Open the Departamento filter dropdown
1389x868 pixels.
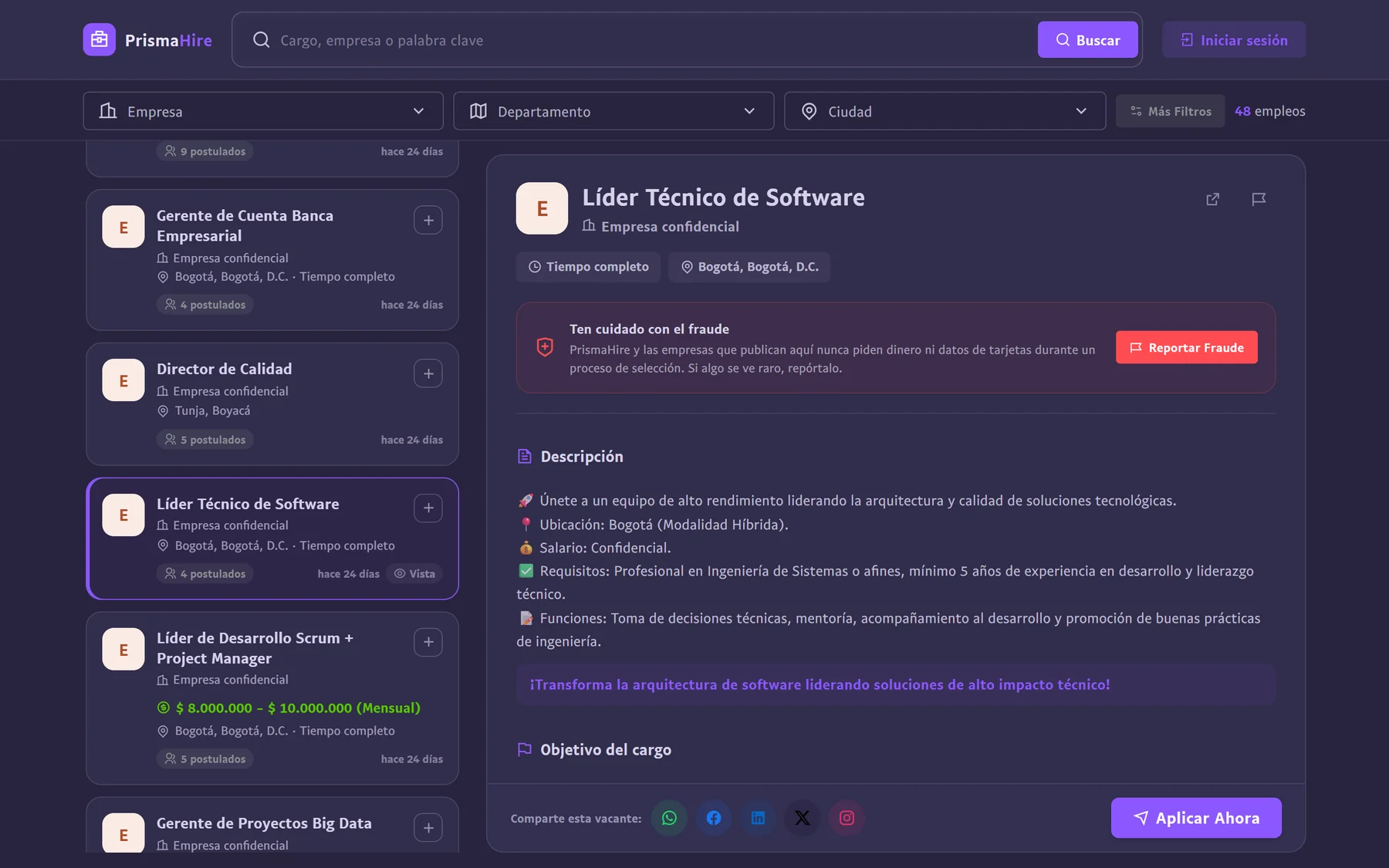click(x=613, y=111)
